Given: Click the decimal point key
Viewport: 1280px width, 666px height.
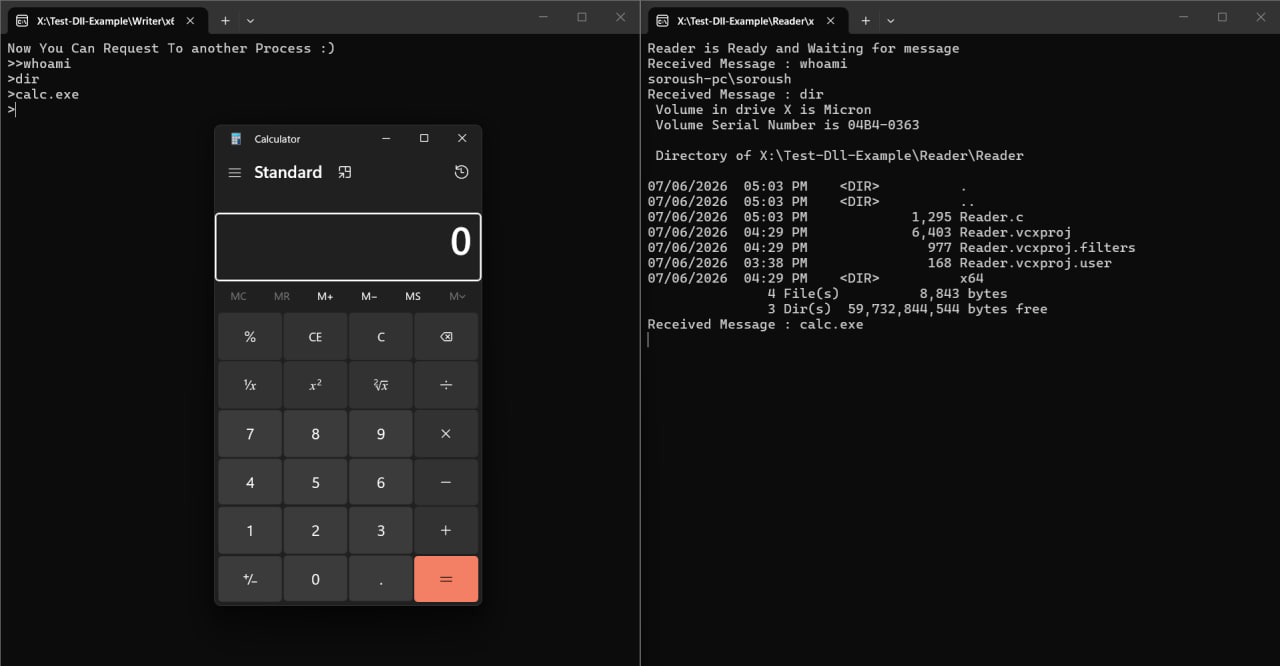Looking at the screenshot, I should (381, 579).
